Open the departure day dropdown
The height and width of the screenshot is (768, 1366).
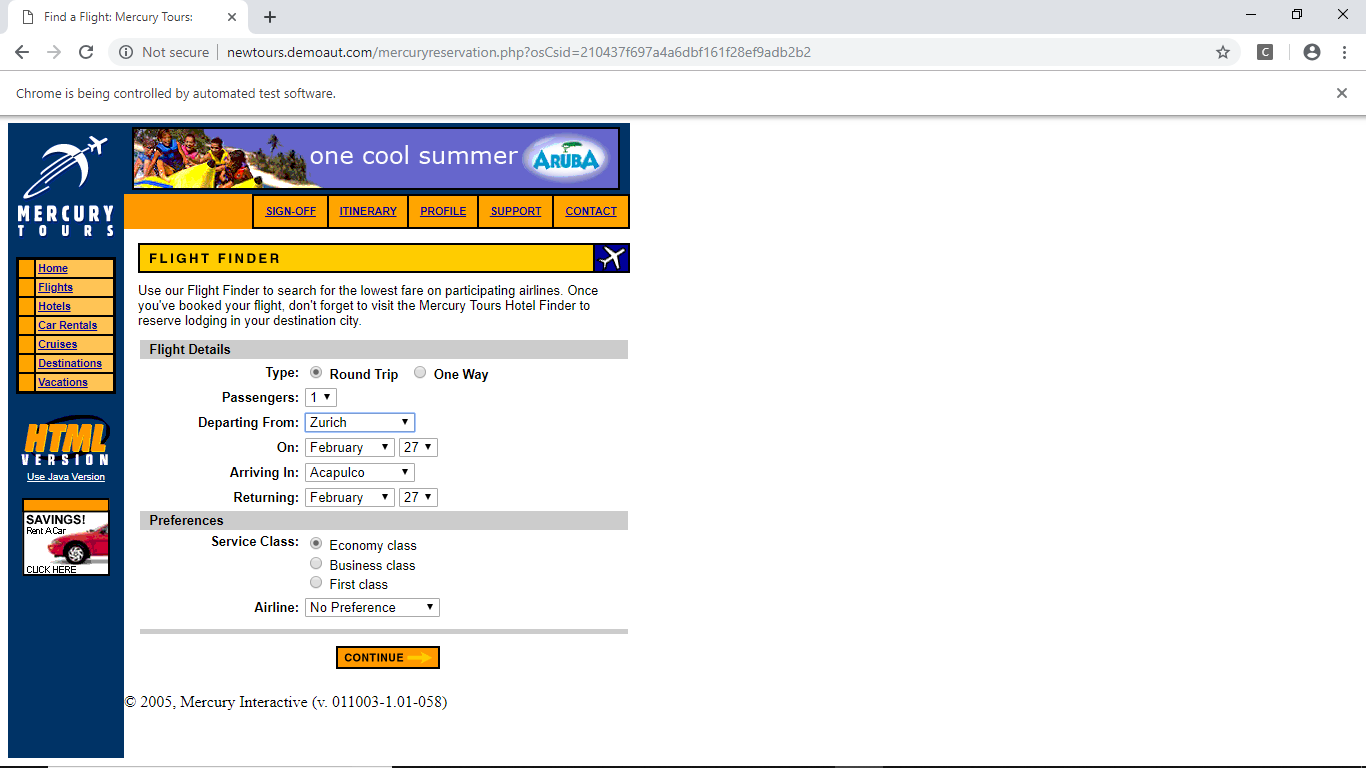(418, 447)
